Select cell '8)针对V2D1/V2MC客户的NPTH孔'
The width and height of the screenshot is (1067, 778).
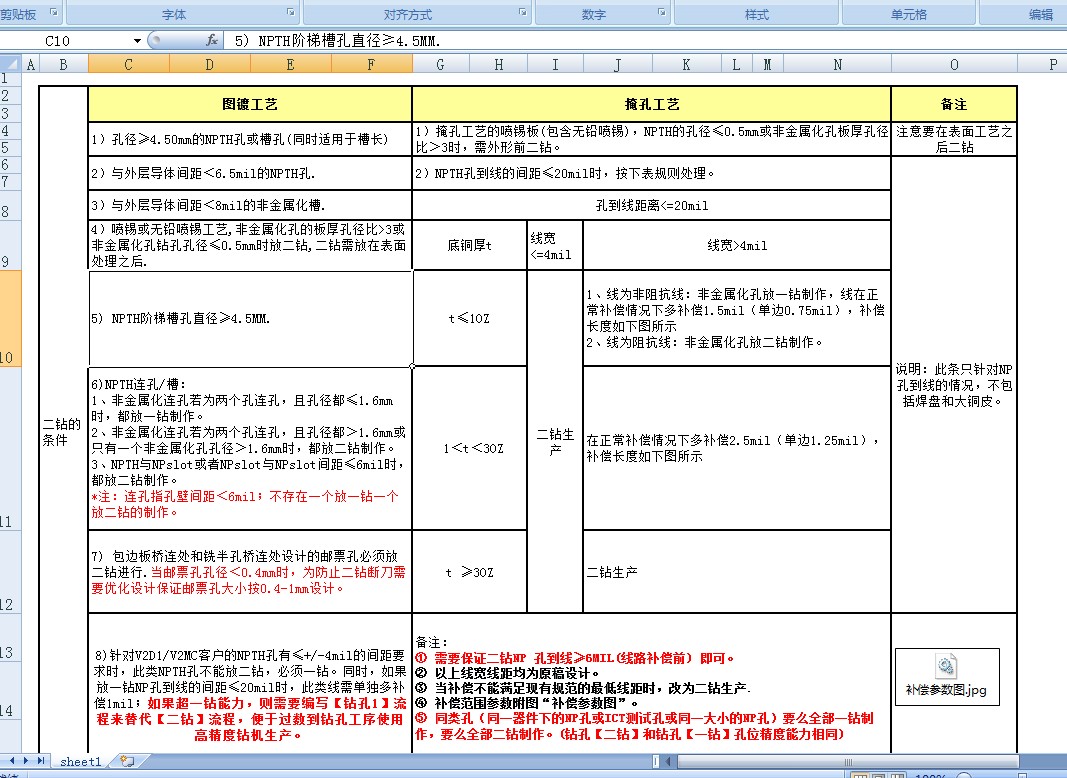pos(250,683)
